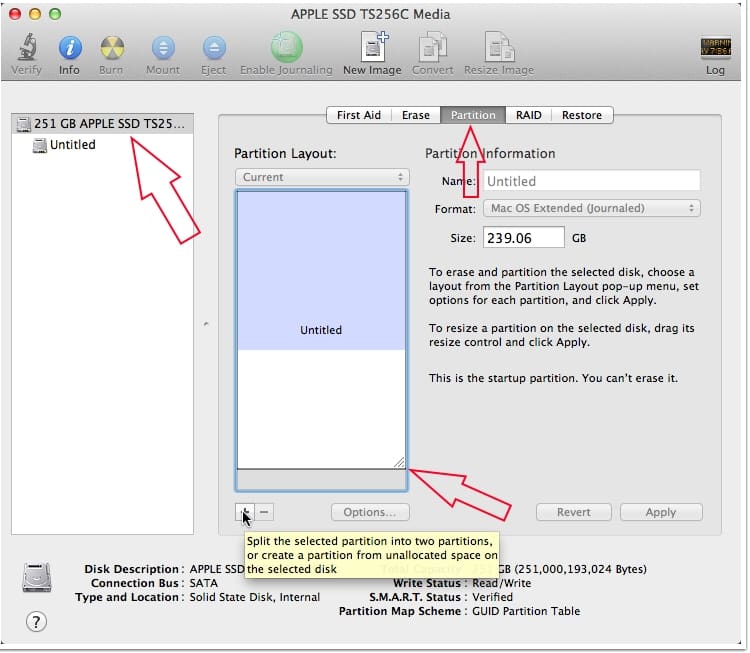Viewport: 750px width, 653px height.
Task: Open the Partition Layout Current dropdown
Action: pyautogui.click(x=322, y=177)
